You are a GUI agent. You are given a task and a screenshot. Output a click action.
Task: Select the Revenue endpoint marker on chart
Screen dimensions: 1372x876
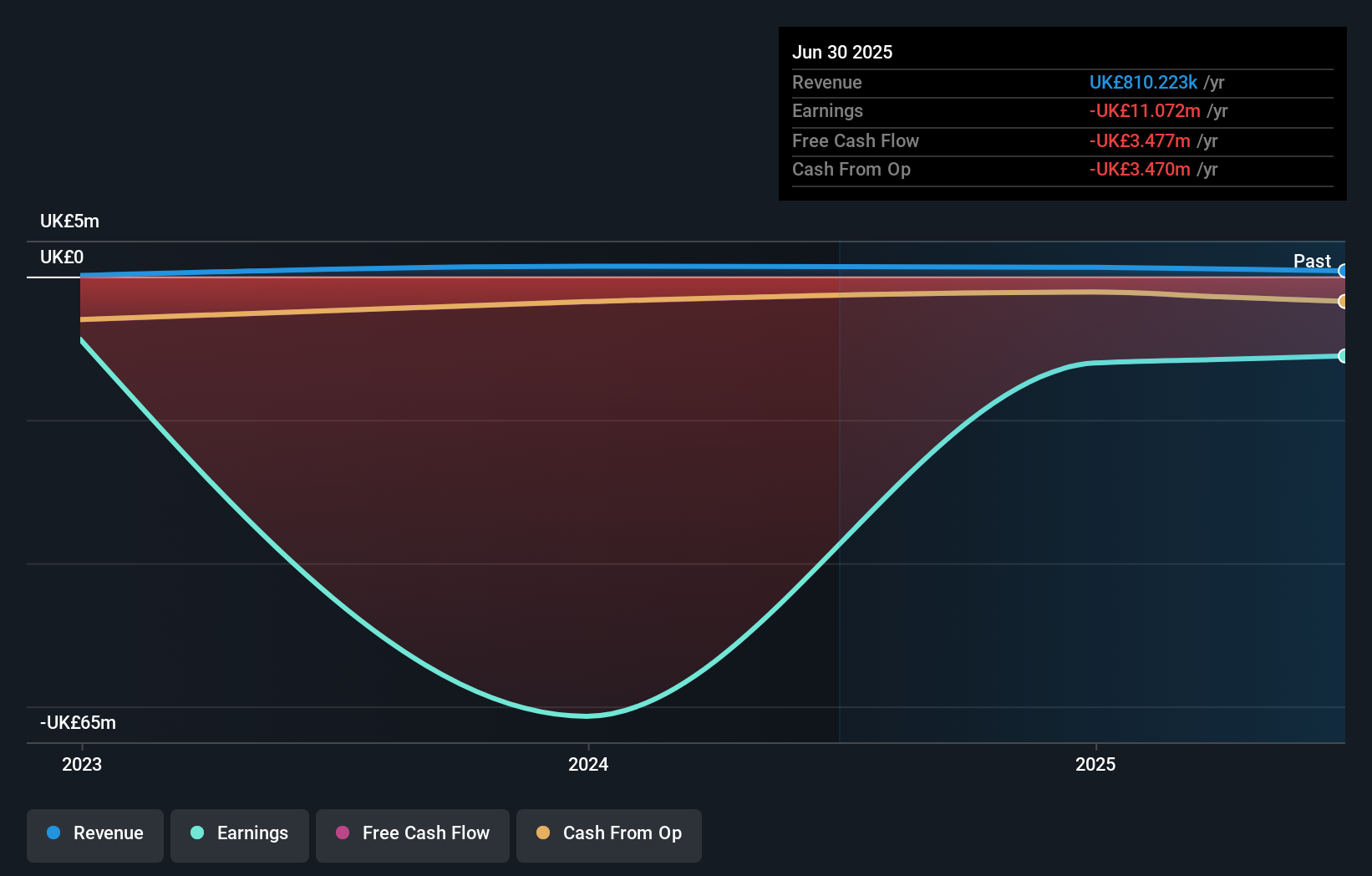tap(1343, 271)
